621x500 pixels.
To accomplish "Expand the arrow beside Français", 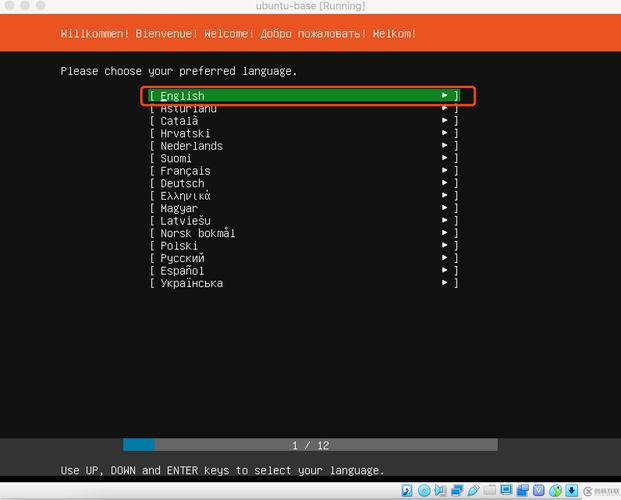I will [445, 171].
